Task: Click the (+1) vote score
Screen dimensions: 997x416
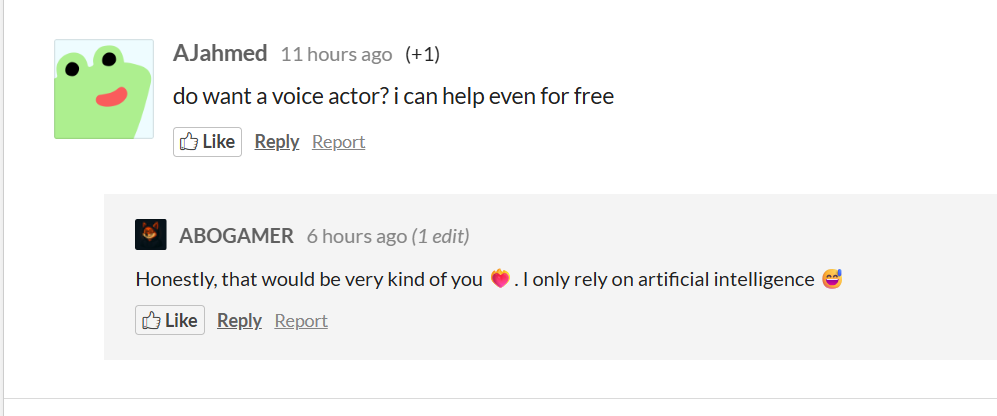Action: click(x=422, y=54)
